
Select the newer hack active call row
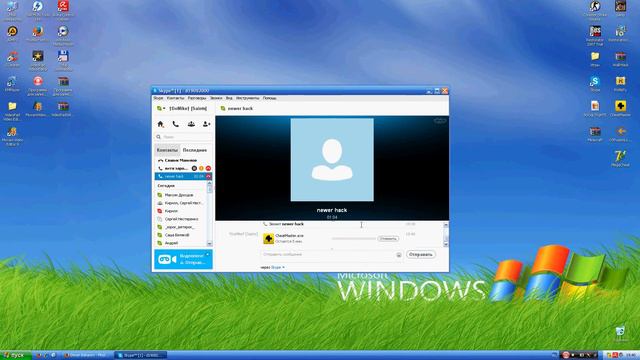(x=183, y=176)
